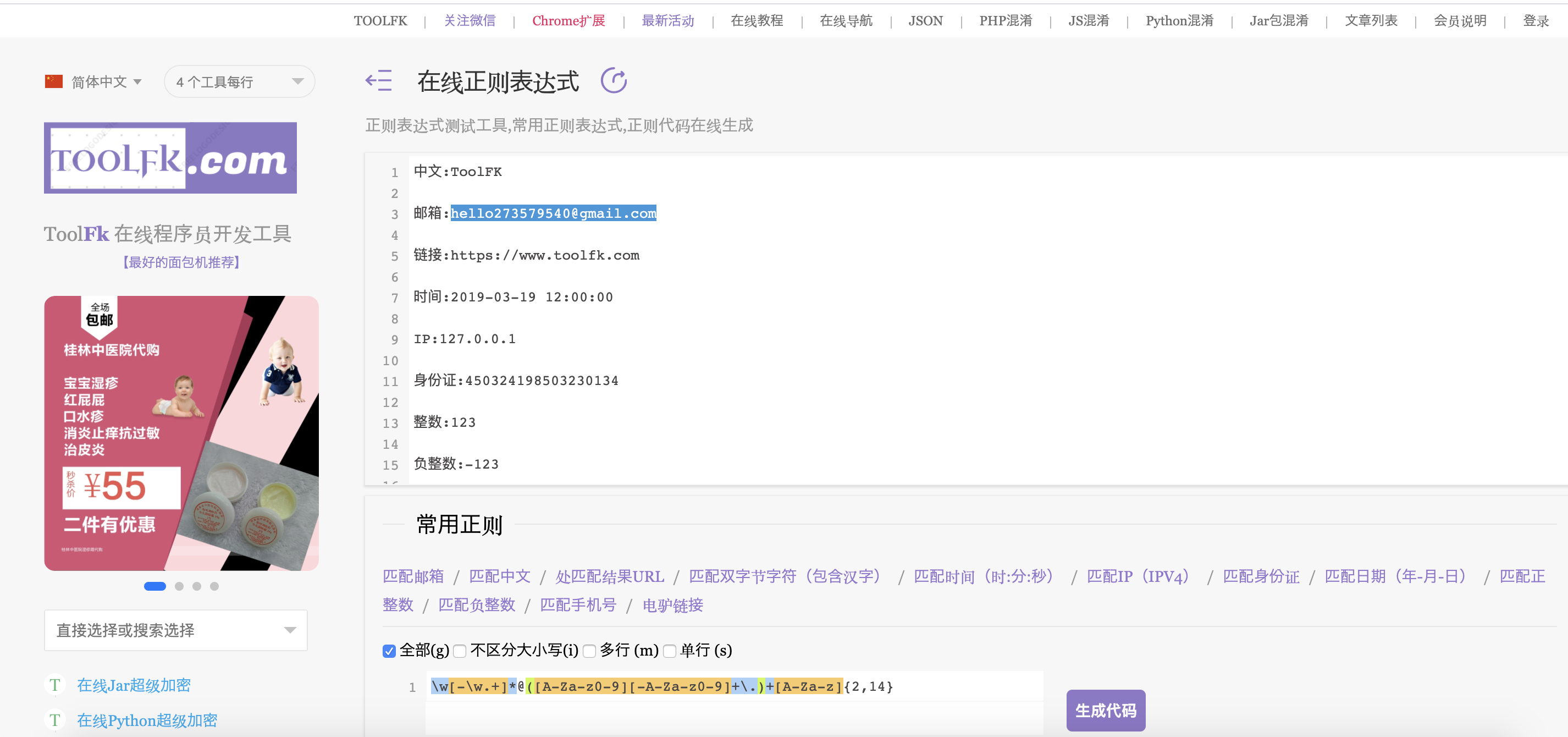Click the refresh icon next to the page title

(x=615, y=80)
